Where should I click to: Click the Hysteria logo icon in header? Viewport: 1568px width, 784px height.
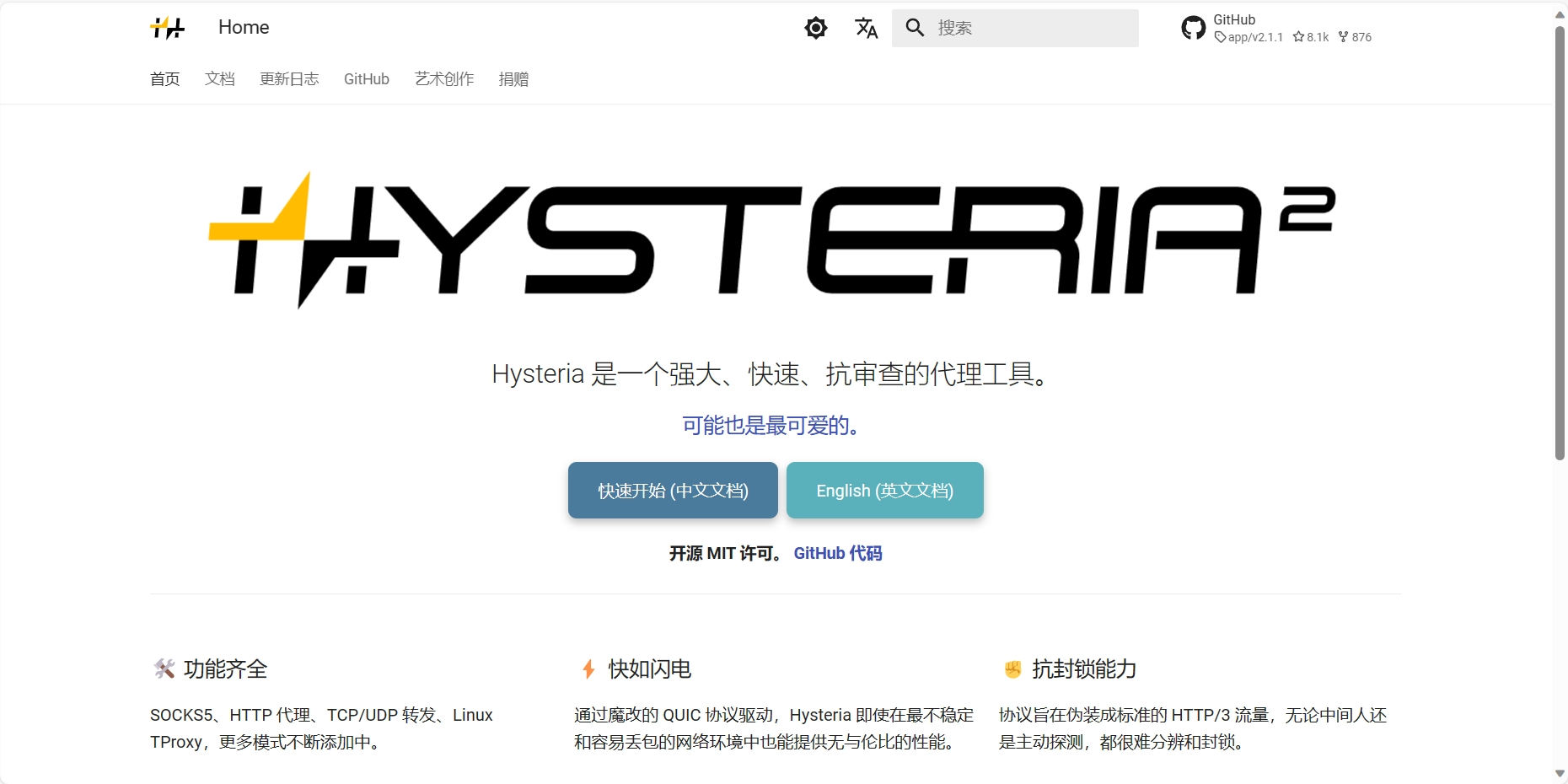point(167,28)
